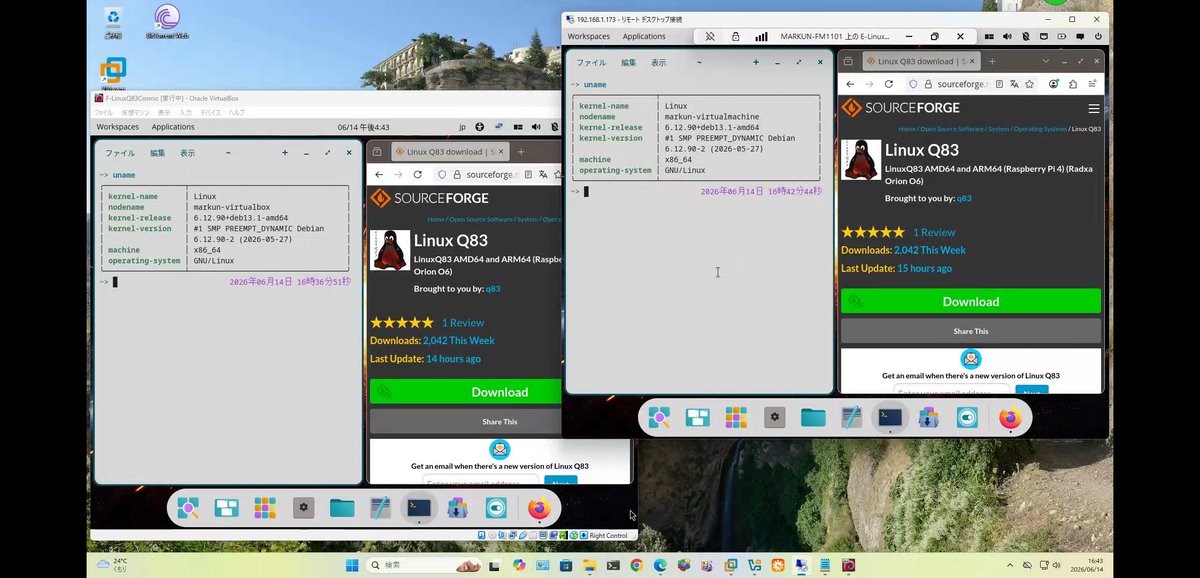This screenshot has width=1200, height=578.
Task: Open the Applications menu in the remote desktop panel
Action: (x=644, y=36)
